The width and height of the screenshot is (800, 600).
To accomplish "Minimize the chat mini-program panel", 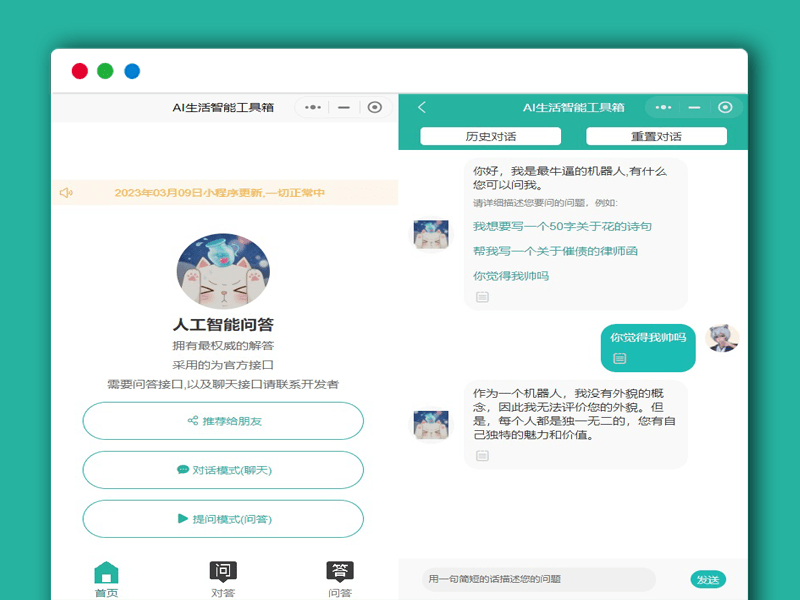I will tap(694, 107).
